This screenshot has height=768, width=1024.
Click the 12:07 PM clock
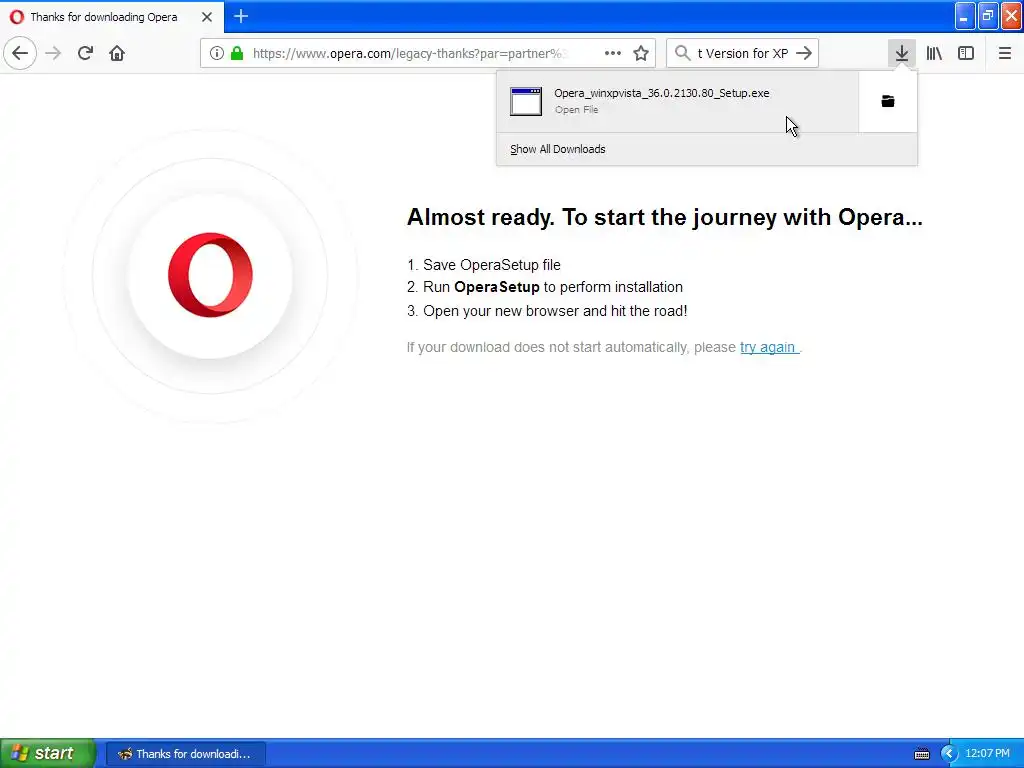pos(987,754)
